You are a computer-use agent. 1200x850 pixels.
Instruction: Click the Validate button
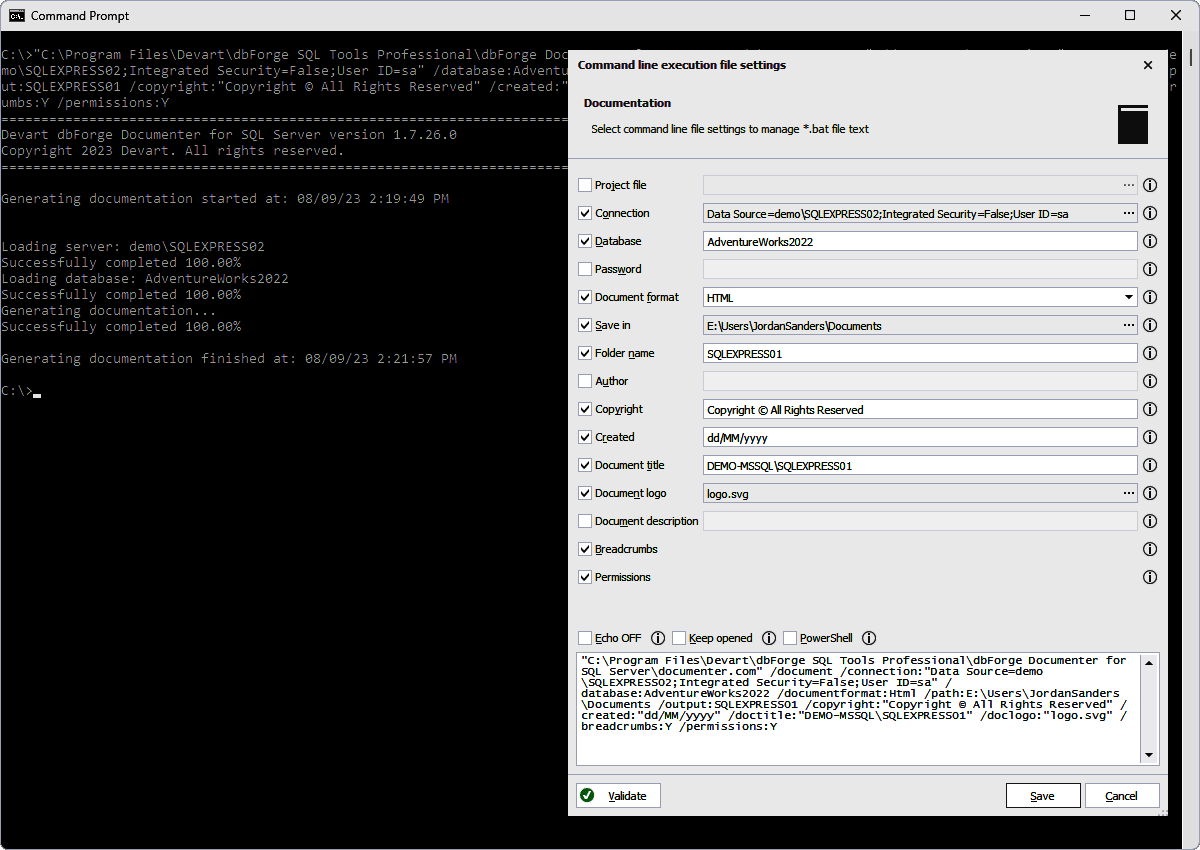click(x=617, y=795)
